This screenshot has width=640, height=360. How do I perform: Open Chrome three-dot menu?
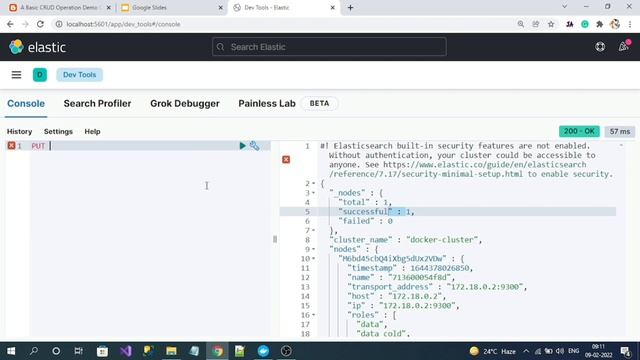pos(630,24)
